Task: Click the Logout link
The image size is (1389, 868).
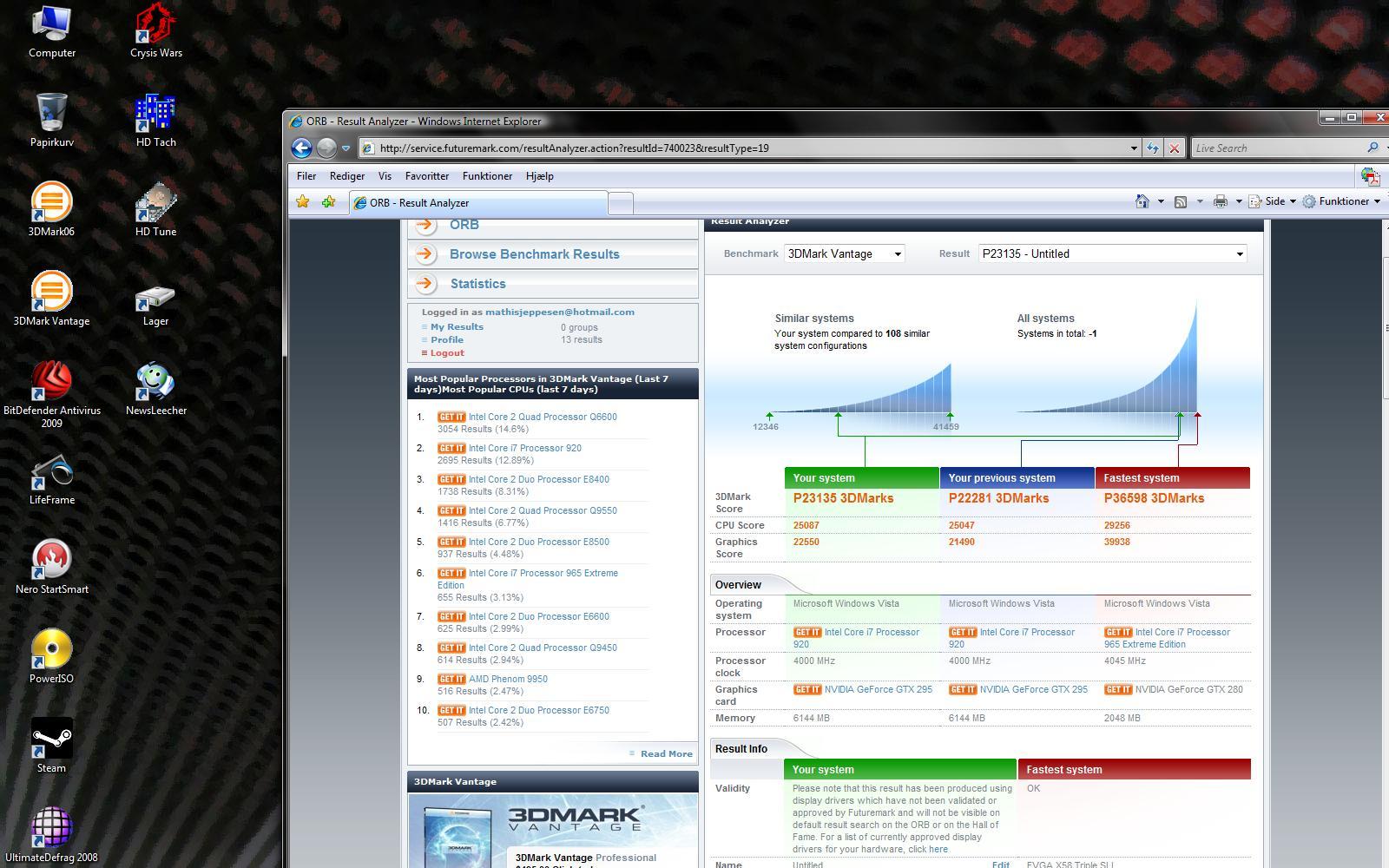Action: click(447, 353)
